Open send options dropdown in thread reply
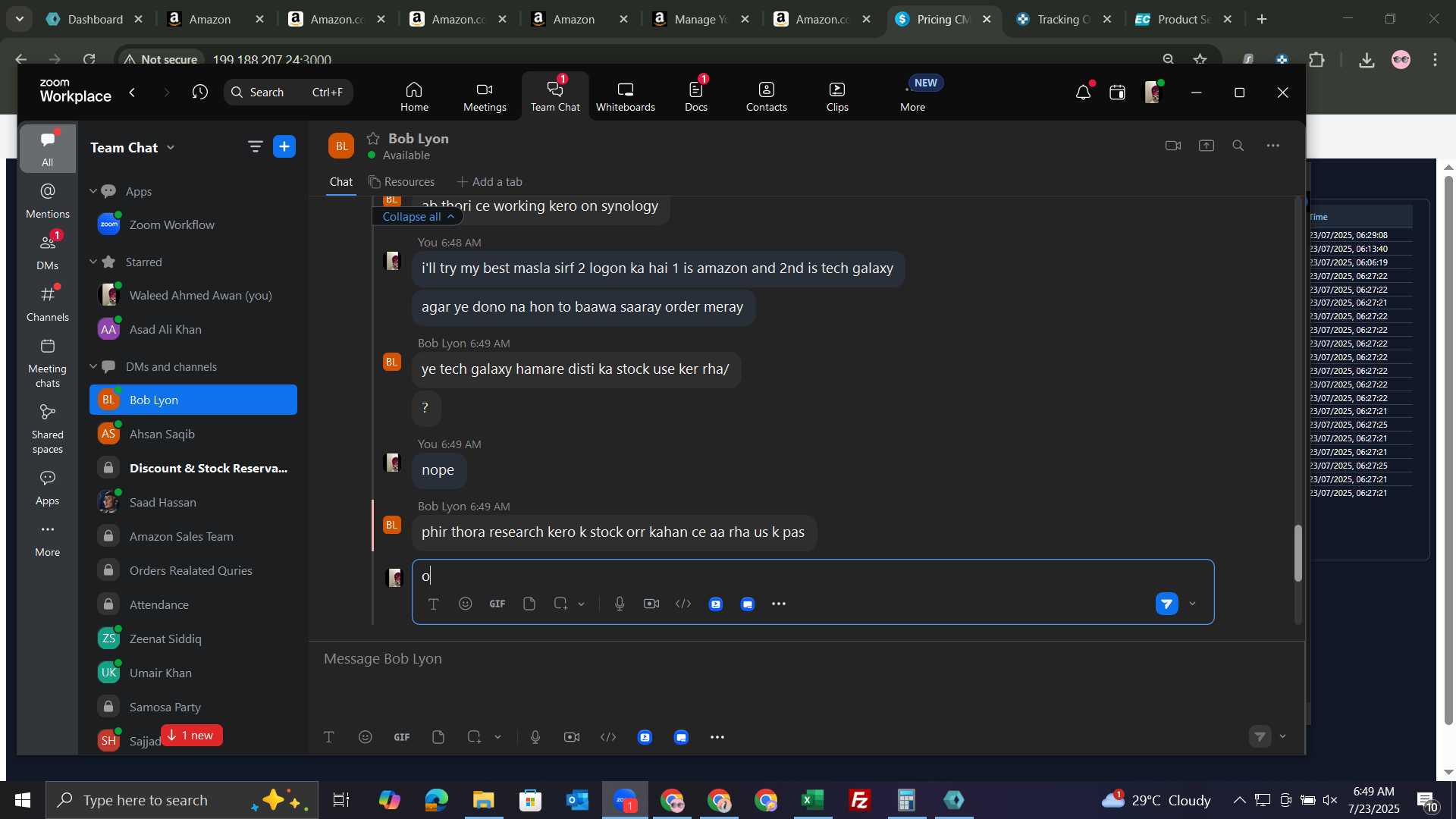1456x819 pixels. (x=1193, y=604)
